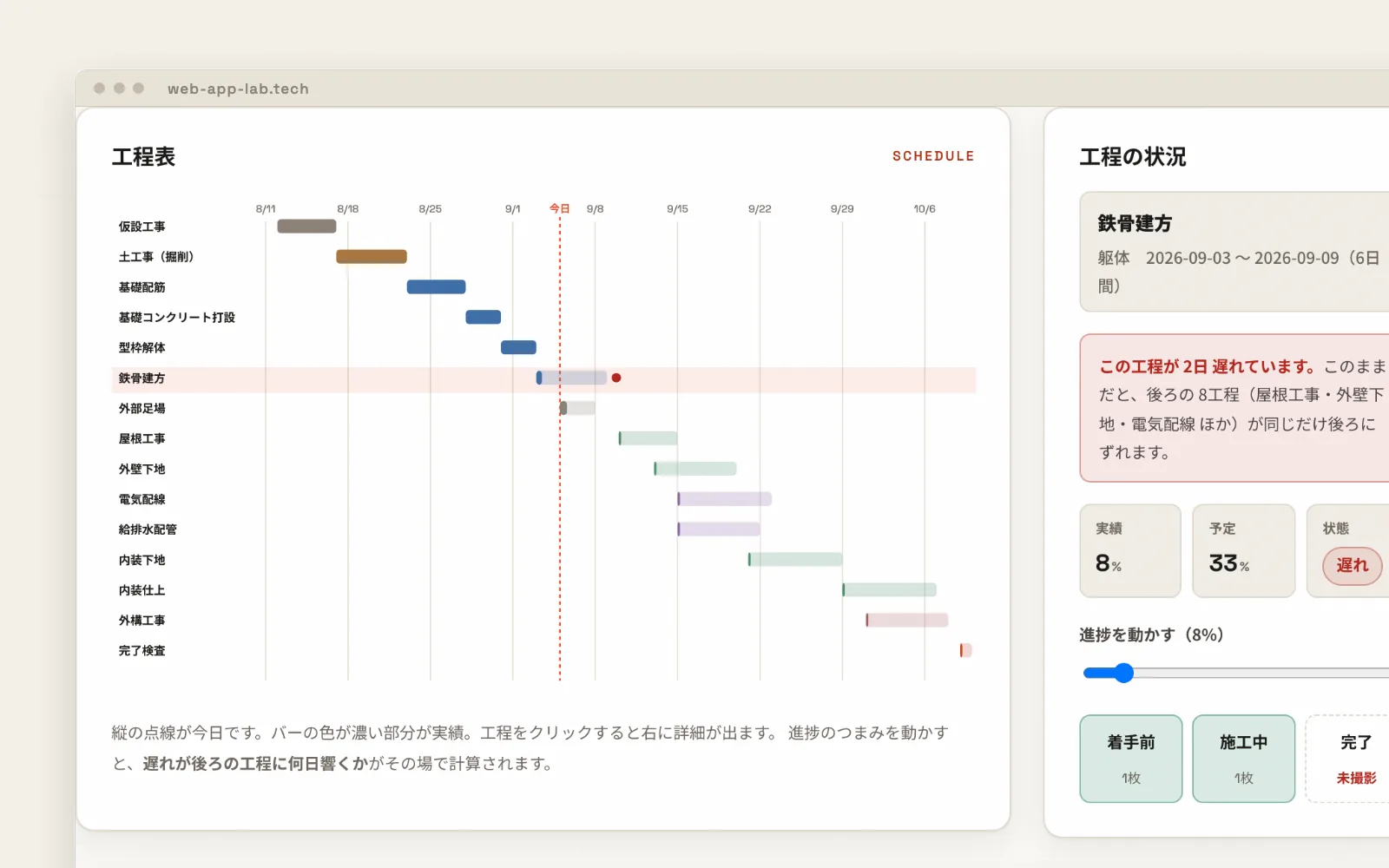Image resolution: width=1389 pixels, height=868 pixels.
Task: Click the 仮設工事 row label
Action: tap(142, 227)
